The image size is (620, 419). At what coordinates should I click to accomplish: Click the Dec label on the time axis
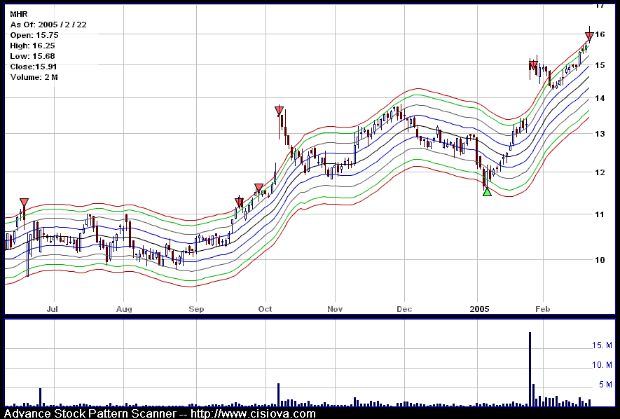(x=404, y=309)
